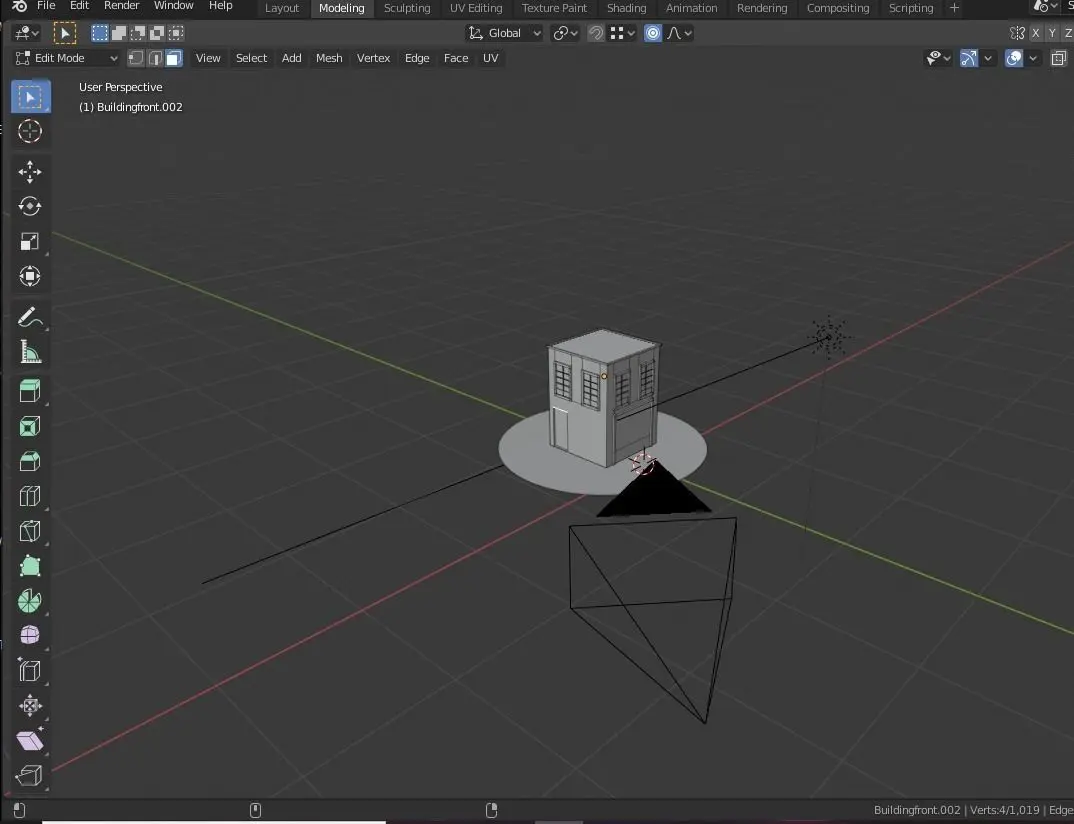Expand the gizmo options dropdown arrow
This screenshot has width=1074, height=824.
pos(988,58)
